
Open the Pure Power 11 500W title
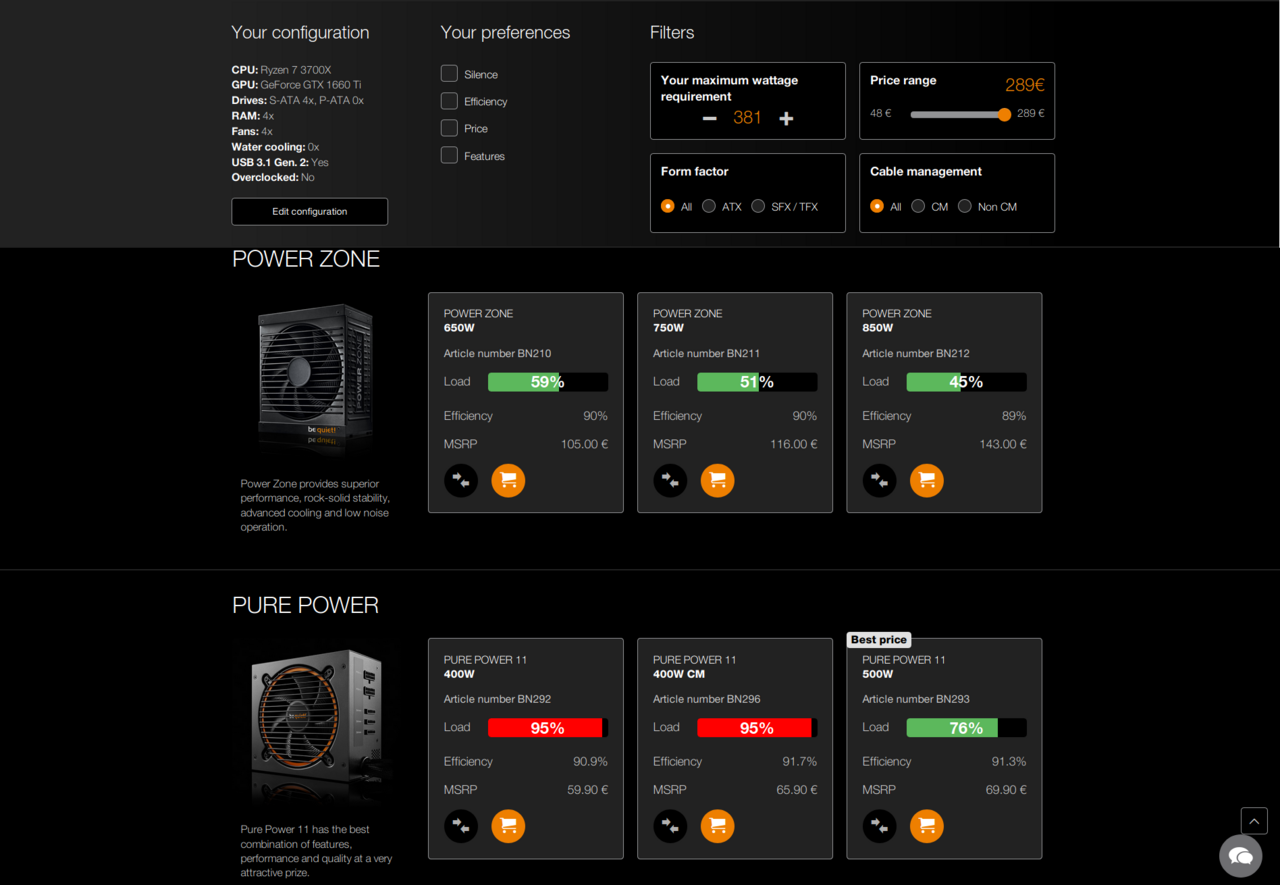point(904,666)
